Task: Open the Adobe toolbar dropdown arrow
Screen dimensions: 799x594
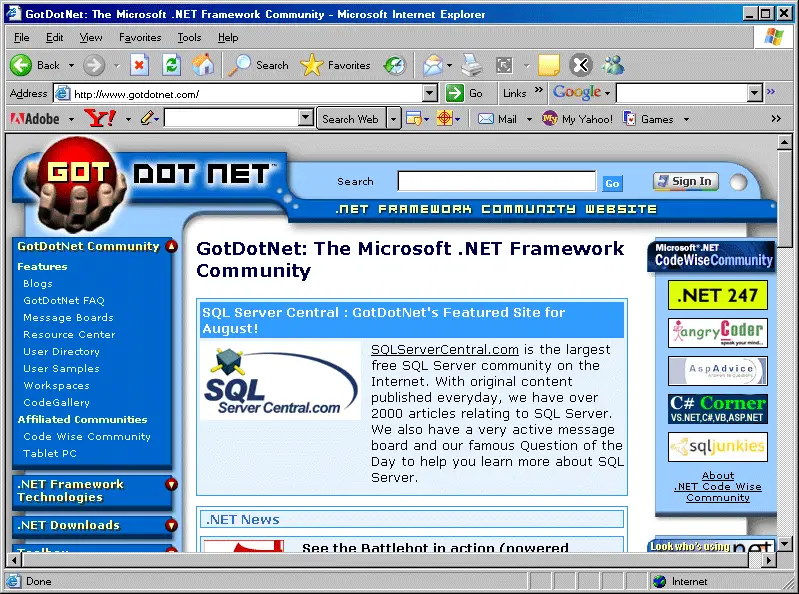Action: pos(71,119)
